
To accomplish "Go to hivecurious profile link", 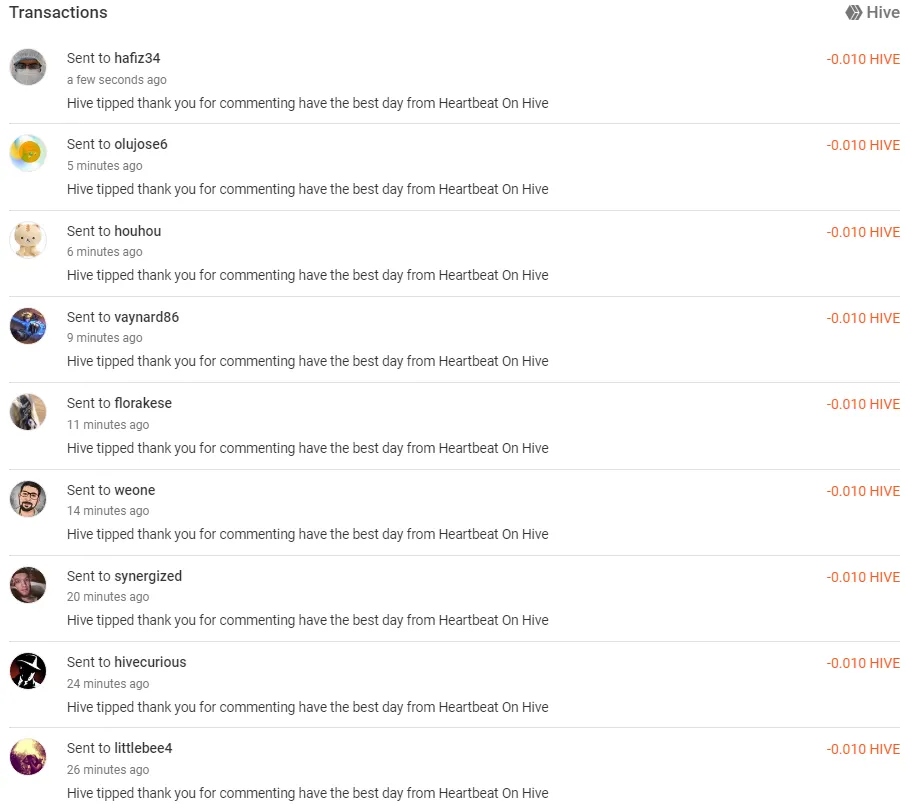I will (150, 662).
